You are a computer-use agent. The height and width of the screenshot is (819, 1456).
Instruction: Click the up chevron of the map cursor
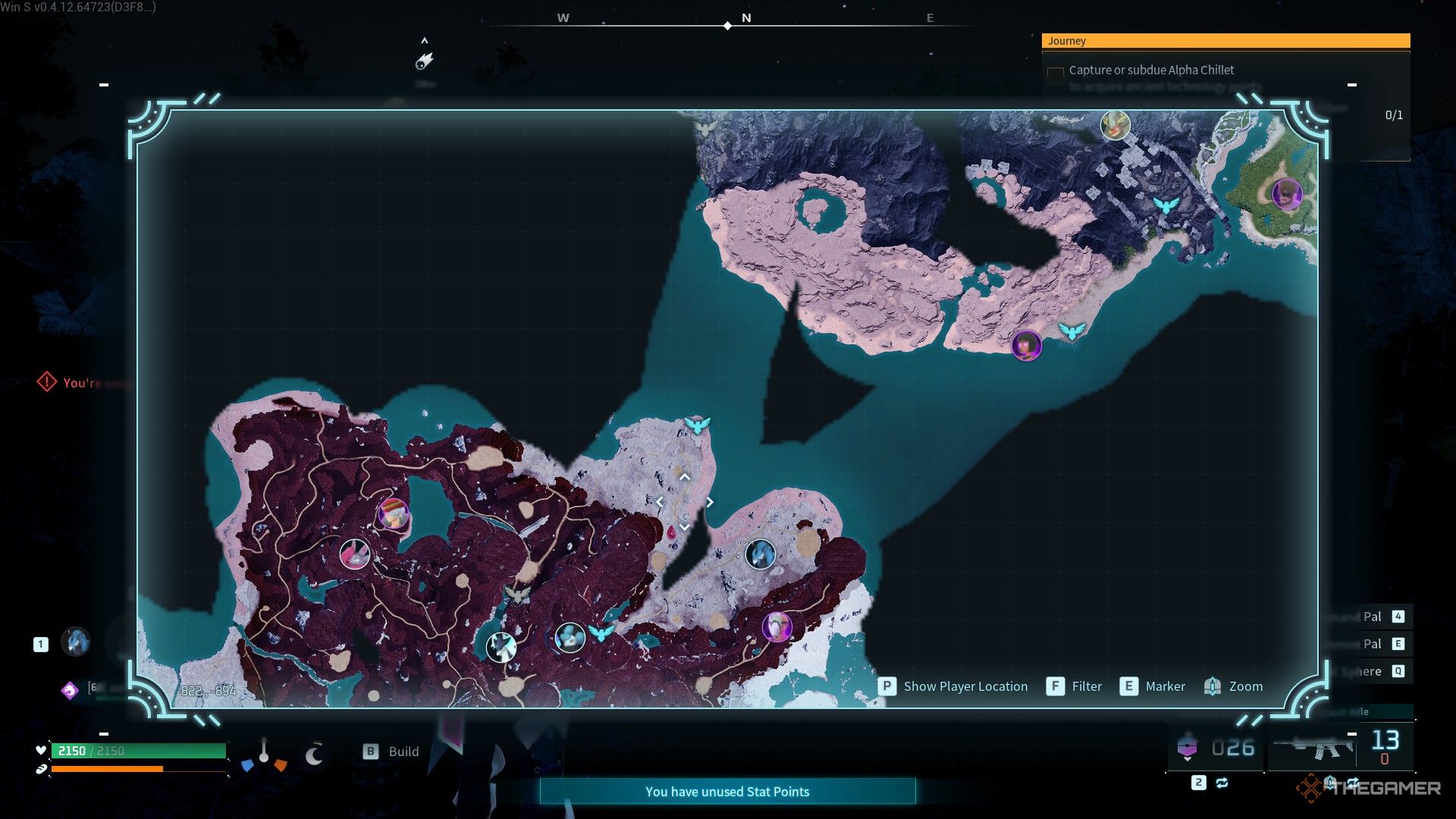685,477
